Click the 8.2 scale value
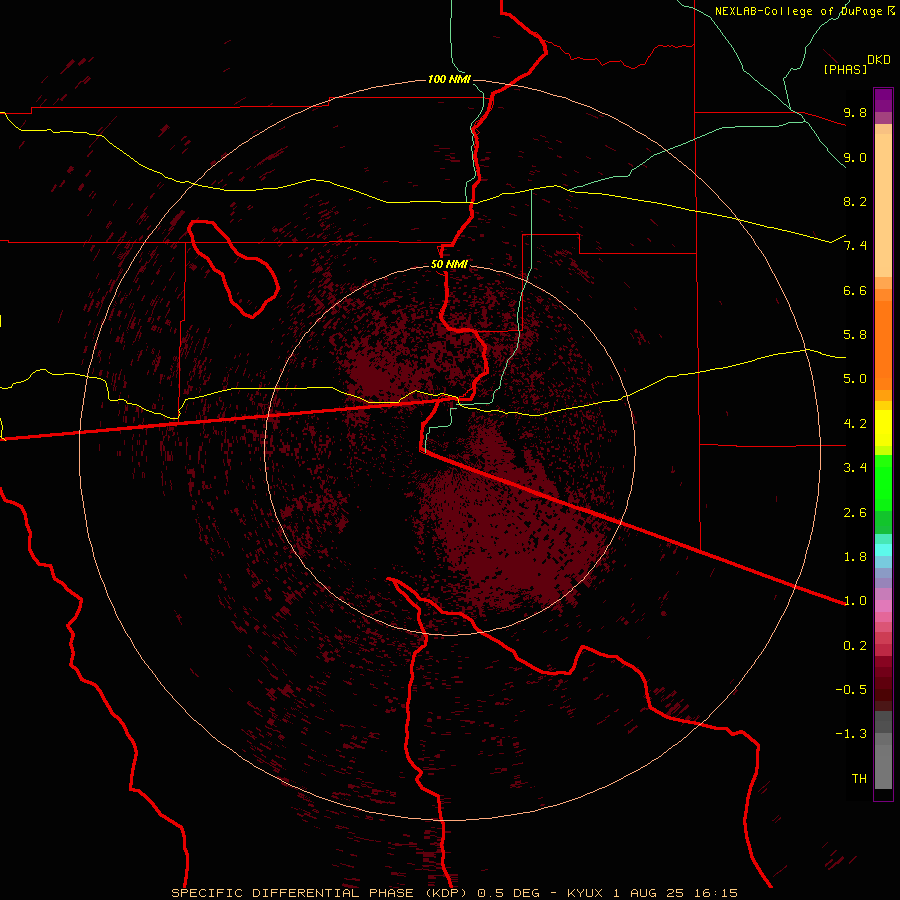900x900 pixels. click(855, 201)
